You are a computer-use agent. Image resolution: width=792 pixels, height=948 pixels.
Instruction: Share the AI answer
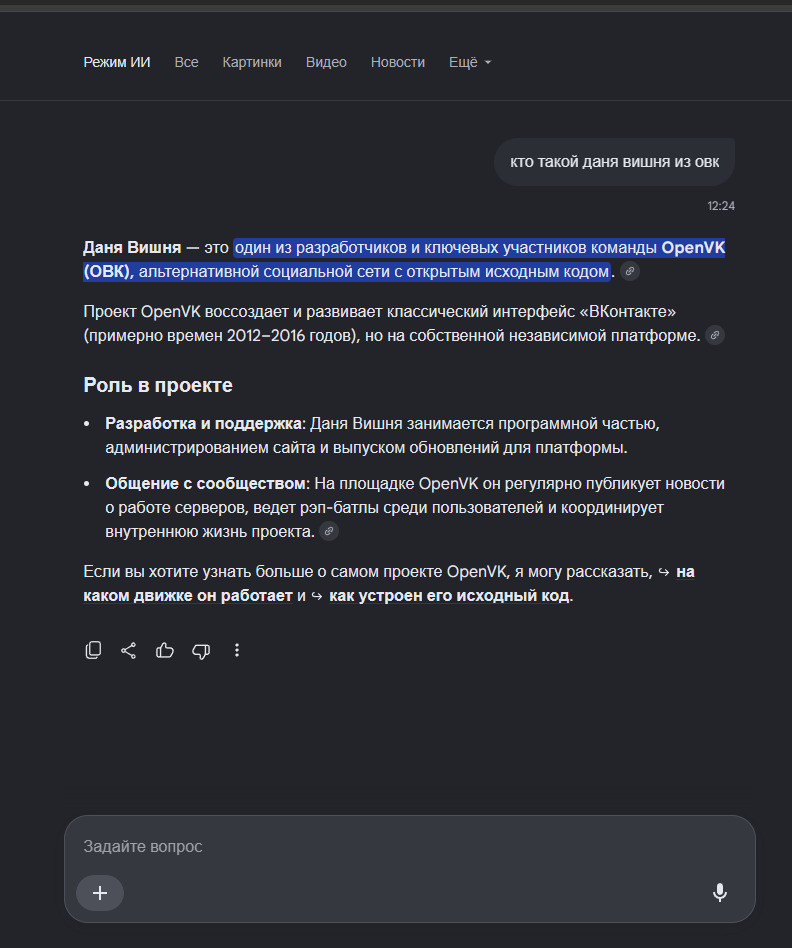pyautogui.click(x=128, y=650)
